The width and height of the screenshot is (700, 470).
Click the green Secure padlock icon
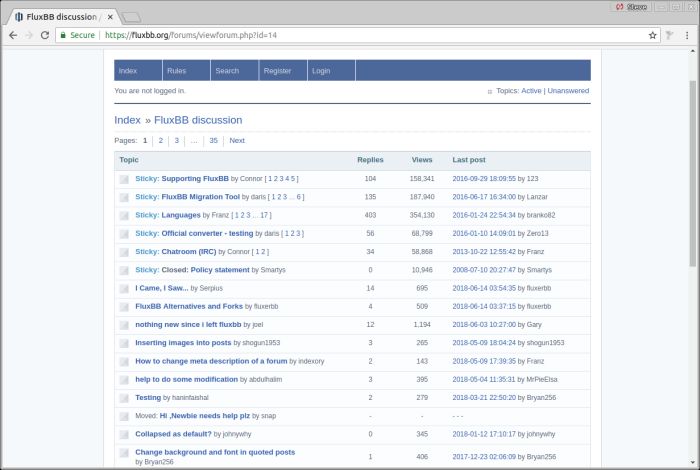pyautogui.click(x=63, y=35)
